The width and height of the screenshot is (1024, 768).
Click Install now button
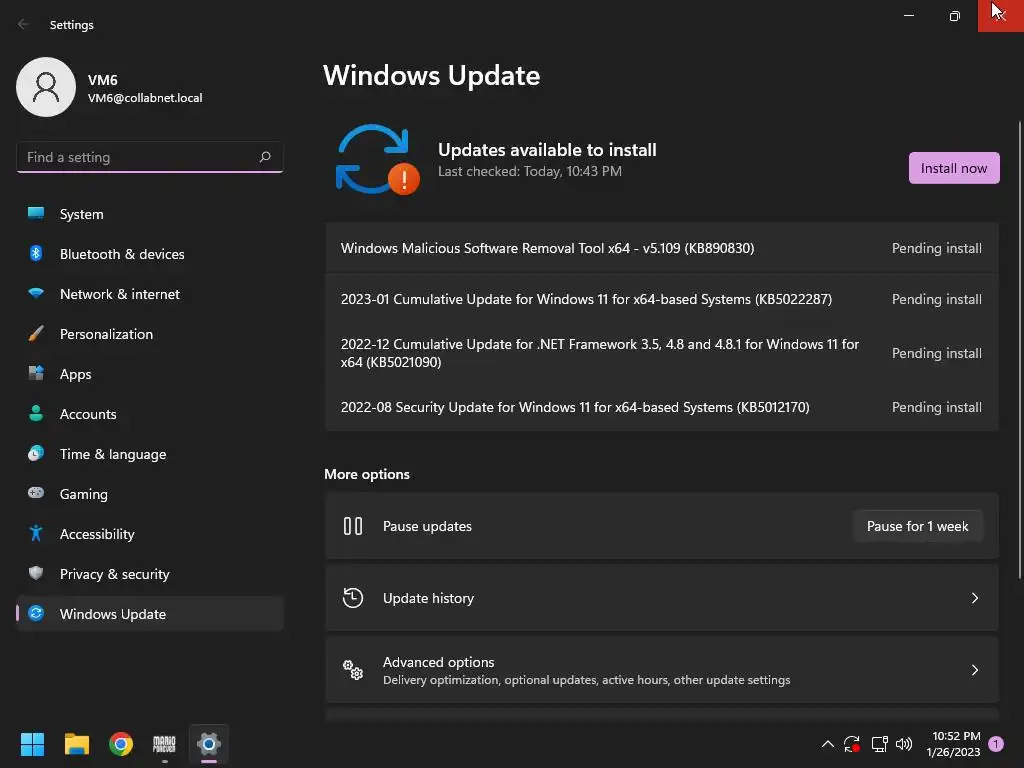click(953, 168)
